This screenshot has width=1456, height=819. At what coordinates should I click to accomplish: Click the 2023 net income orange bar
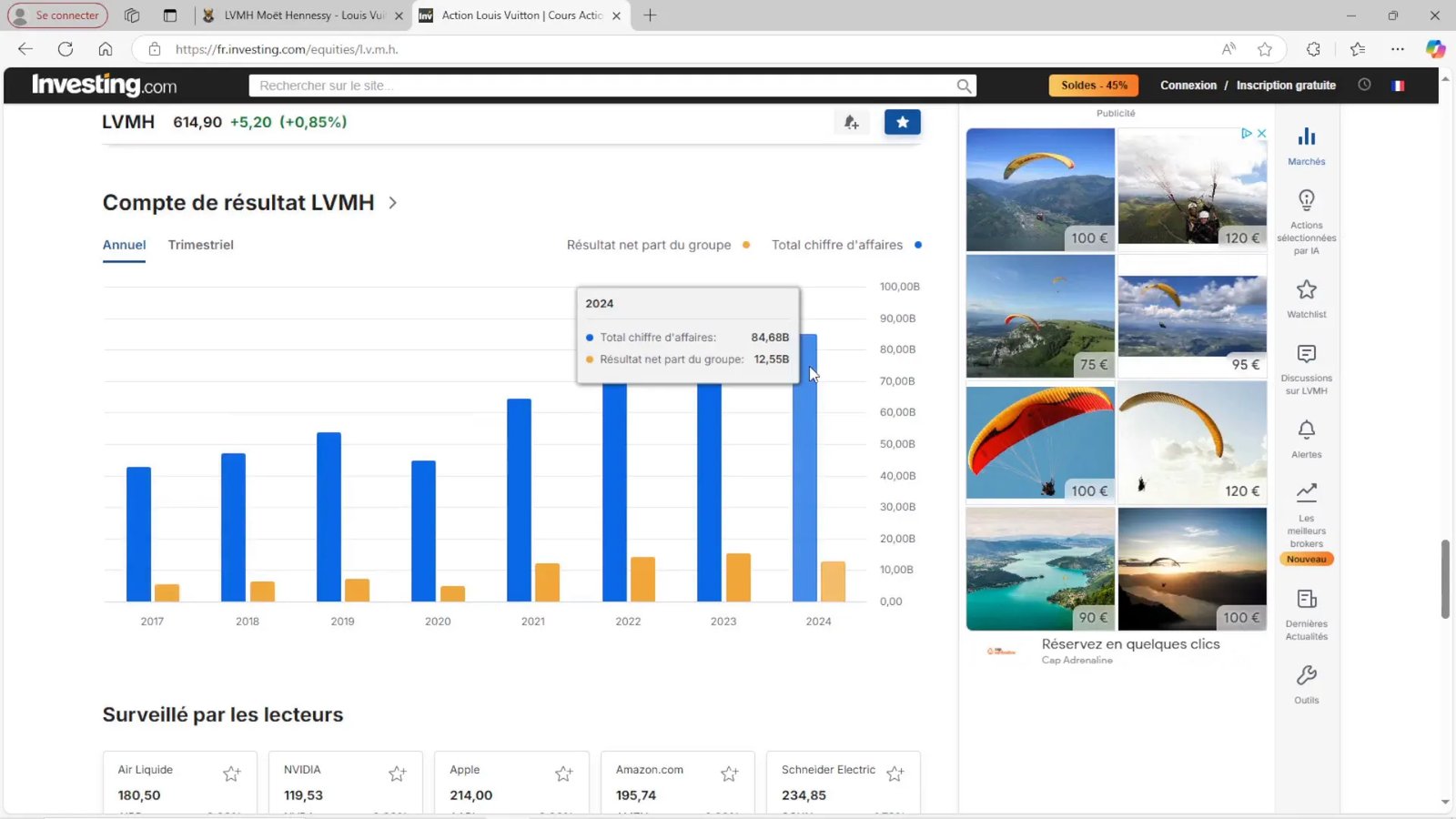tap(738, 577)
